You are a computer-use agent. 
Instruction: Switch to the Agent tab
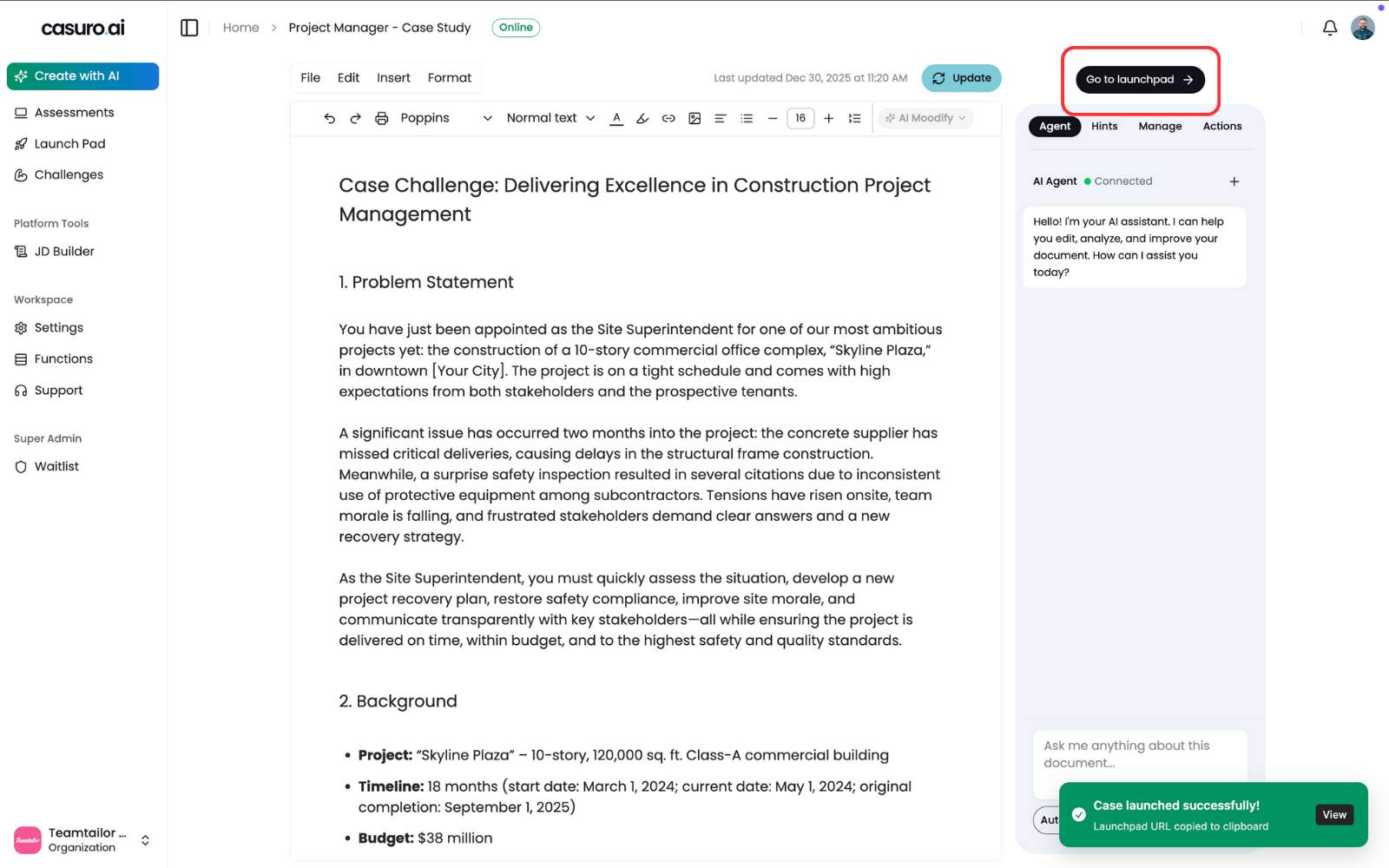(x=1055, y=127)
